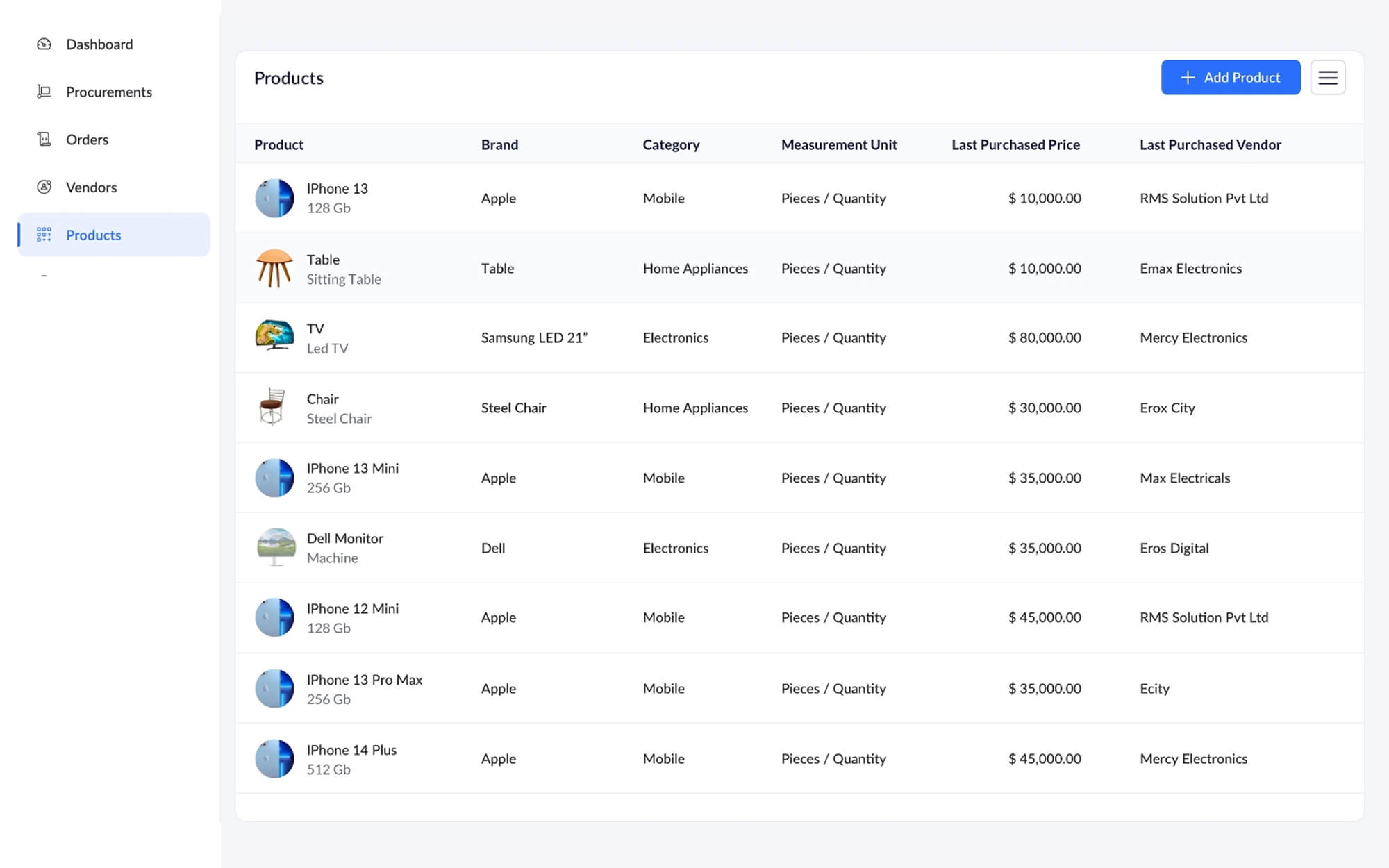Click the Procurements icon in sidebar
The image size is (1389, 868).
(44, 92)
